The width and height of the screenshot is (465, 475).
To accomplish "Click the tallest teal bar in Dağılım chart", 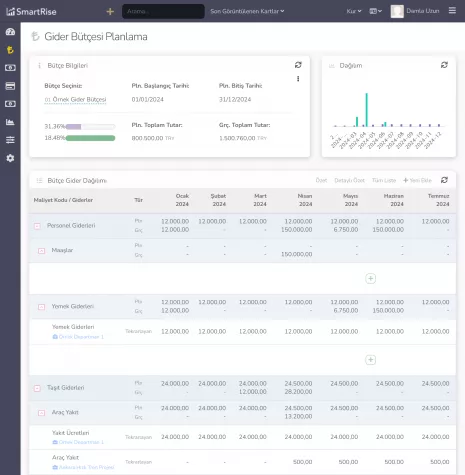I will [x=367, y=110].
